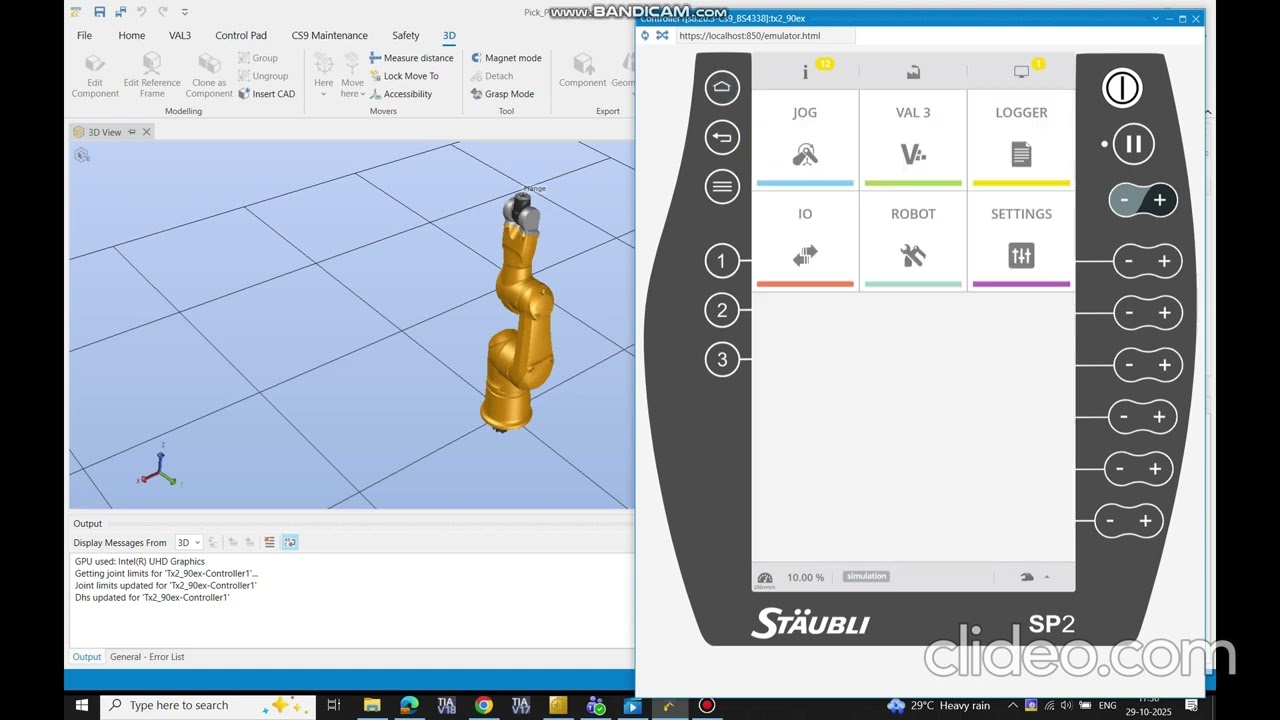Image resolution: width=1280 pixels, height=720 pixels.
Task: Switch to the VAL3 ribbon tab
Action: click(x=180, y=35)
